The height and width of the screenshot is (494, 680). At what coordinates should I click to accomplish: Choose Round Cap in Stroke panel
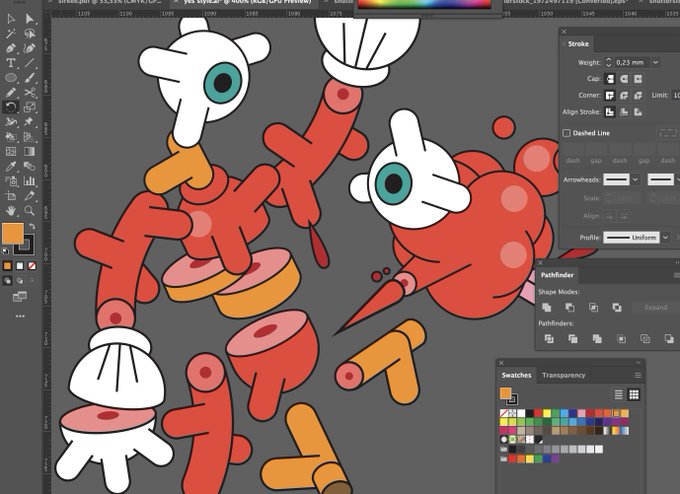[x=624, y=79]
